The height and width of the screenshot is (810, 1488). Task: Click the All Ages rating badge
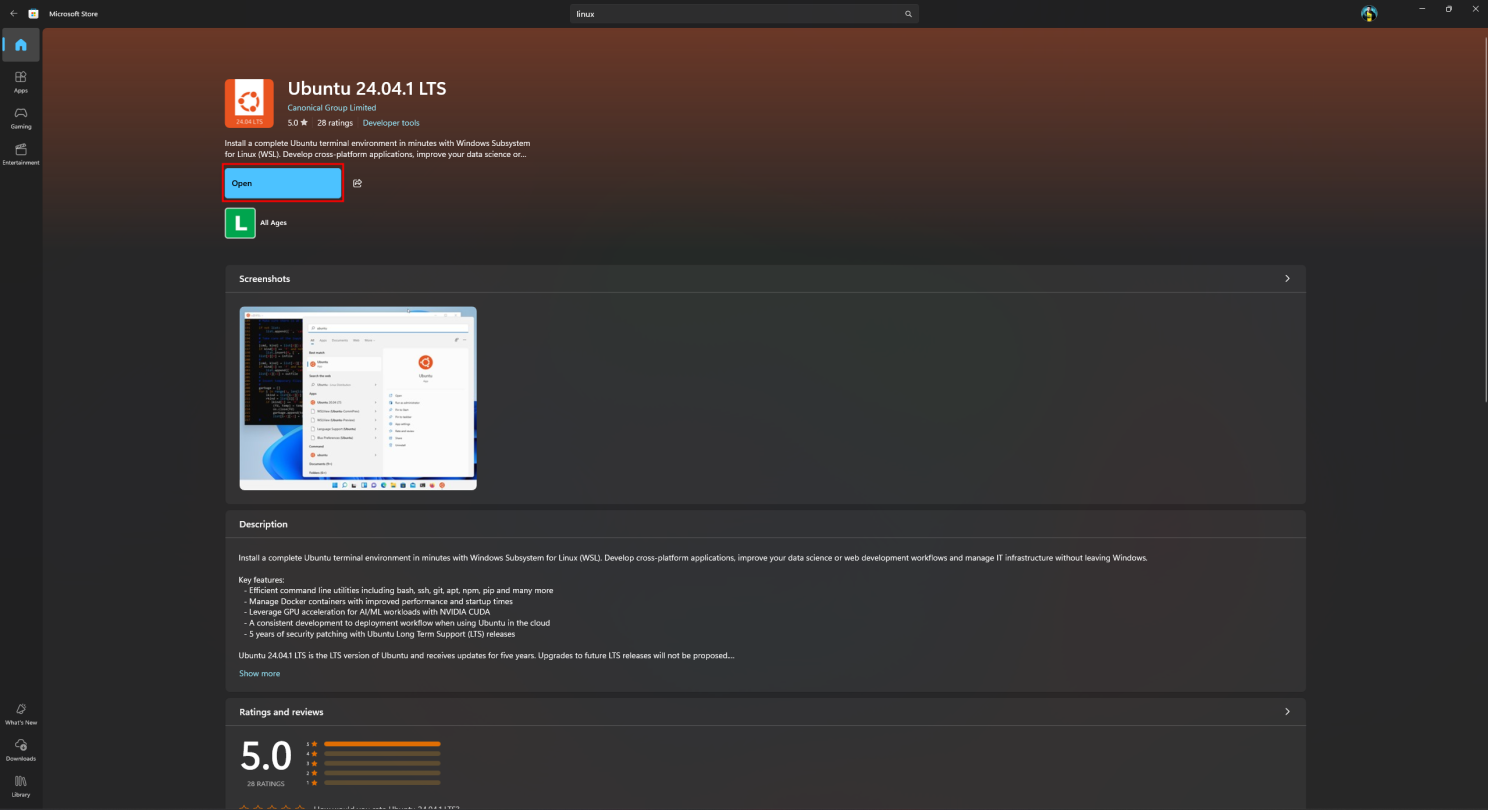[x=240, y=223]
